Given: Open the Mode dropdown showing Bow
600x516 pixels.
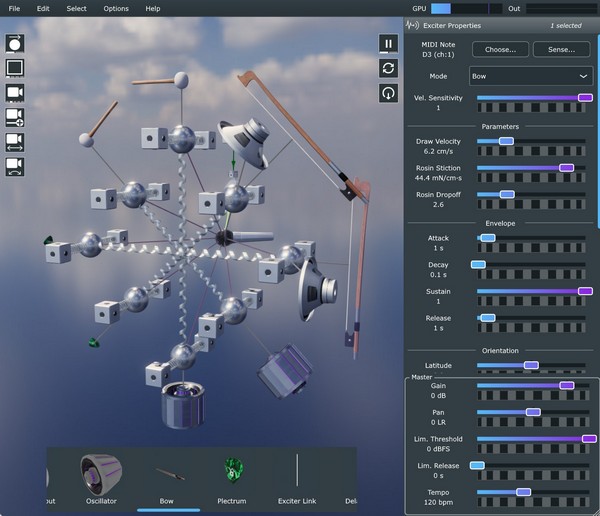Looking at the screenshot, I should (531, 76).
